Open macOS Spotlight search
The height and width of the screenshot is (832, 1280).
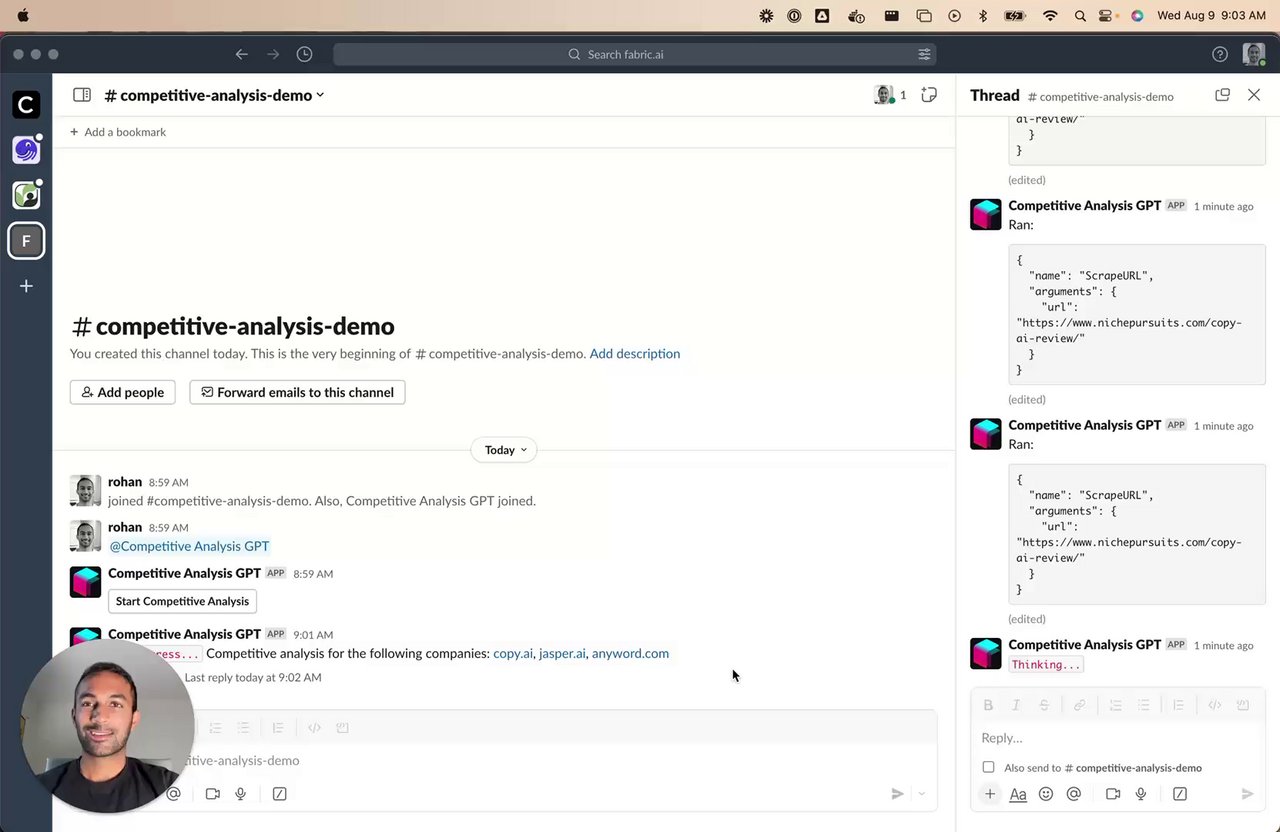pyautogui.click(x=1080, y=16)
